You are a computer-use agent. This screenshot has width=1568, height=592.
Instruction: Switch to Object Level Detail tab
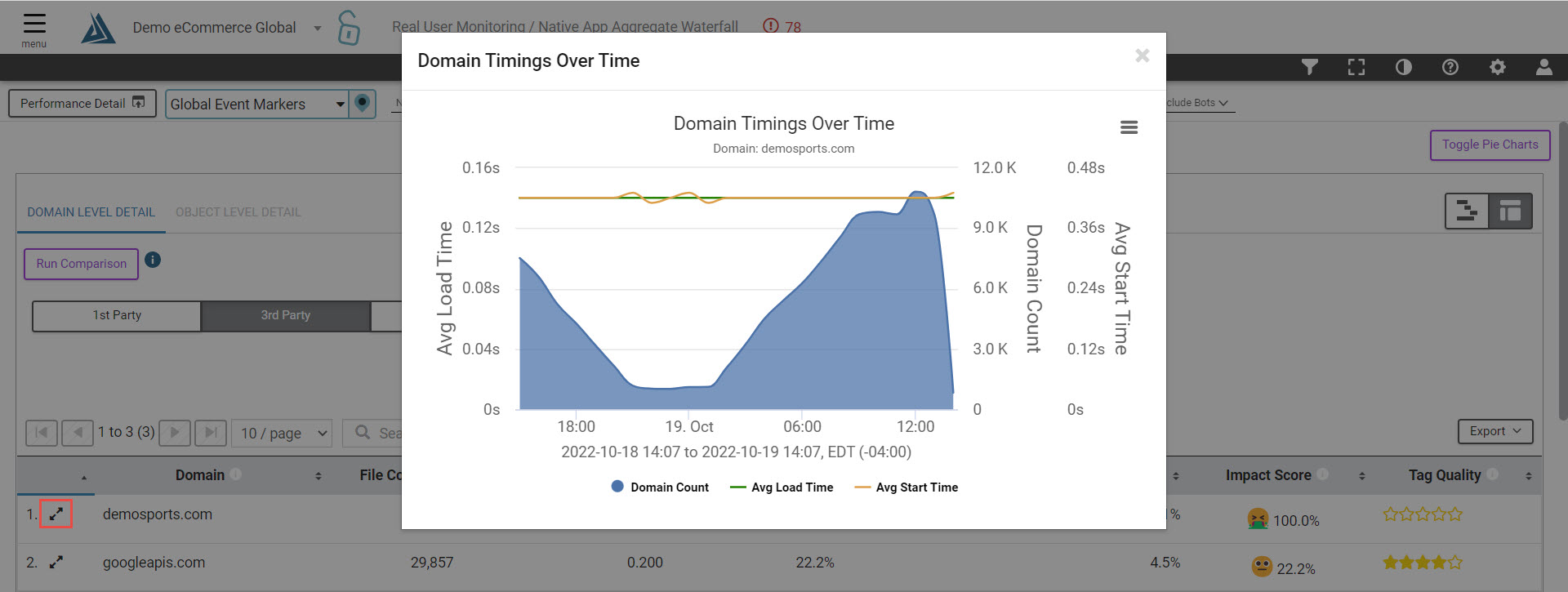(x=238, y=212)
